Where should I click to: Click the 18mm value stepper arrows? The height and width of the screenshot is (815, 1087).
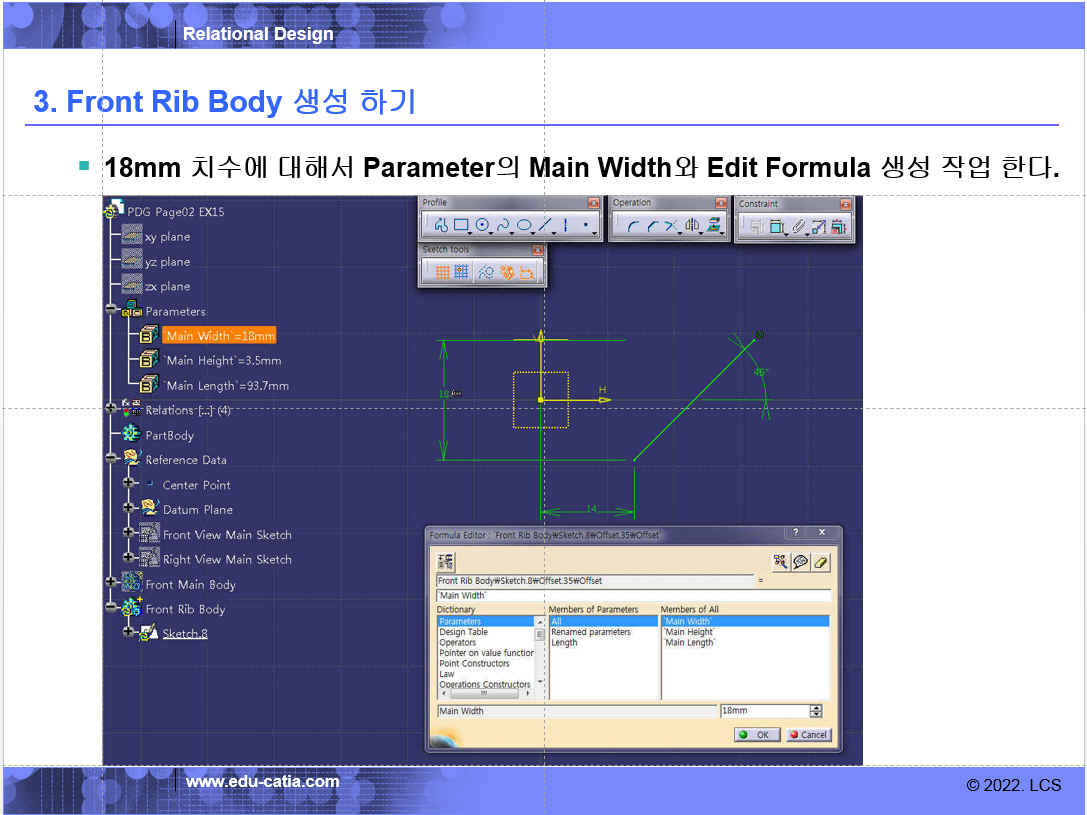pyautogui.click(x=816, y=711)
